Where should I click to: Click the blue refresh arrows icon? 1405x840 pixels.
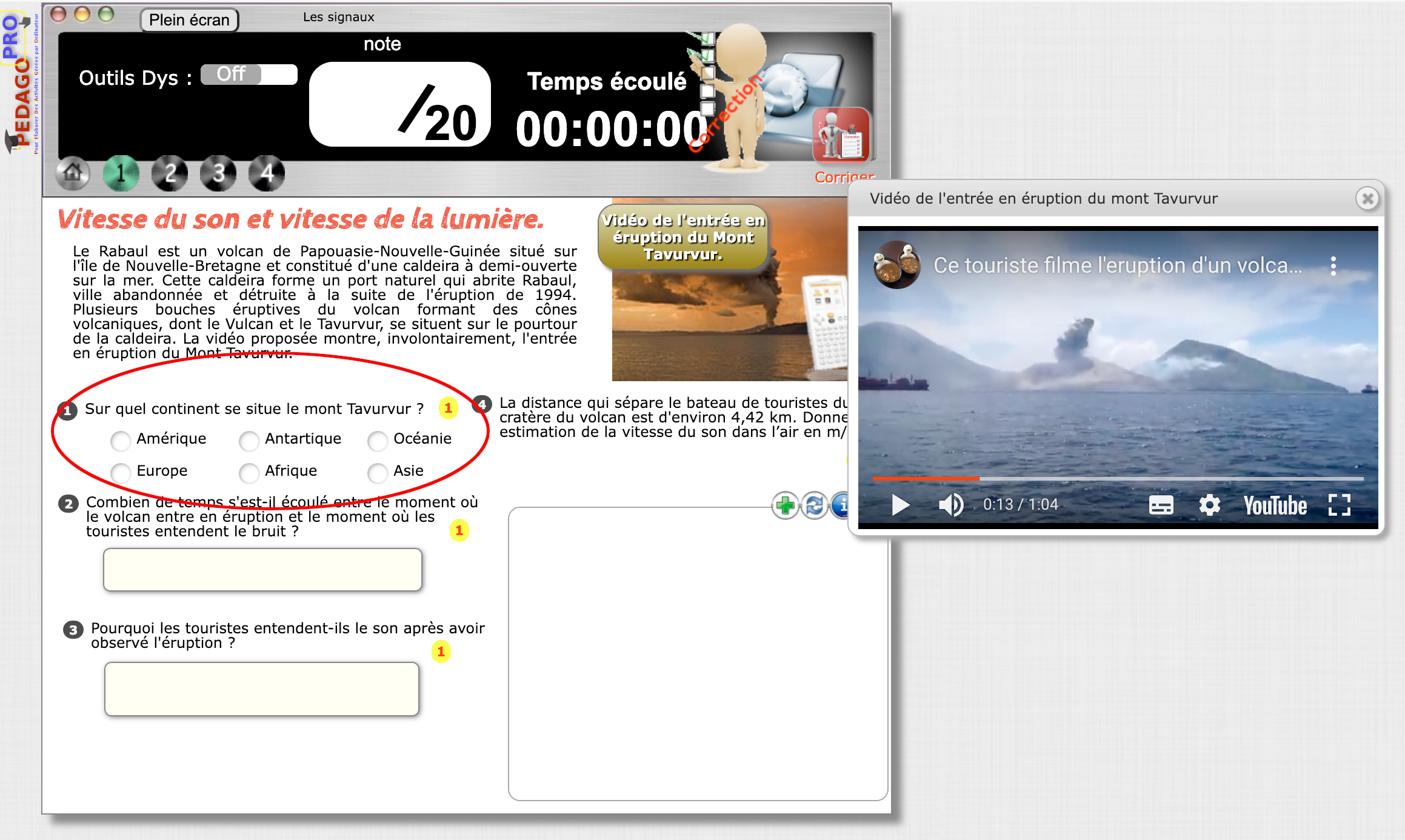click(x=814, y=505)
